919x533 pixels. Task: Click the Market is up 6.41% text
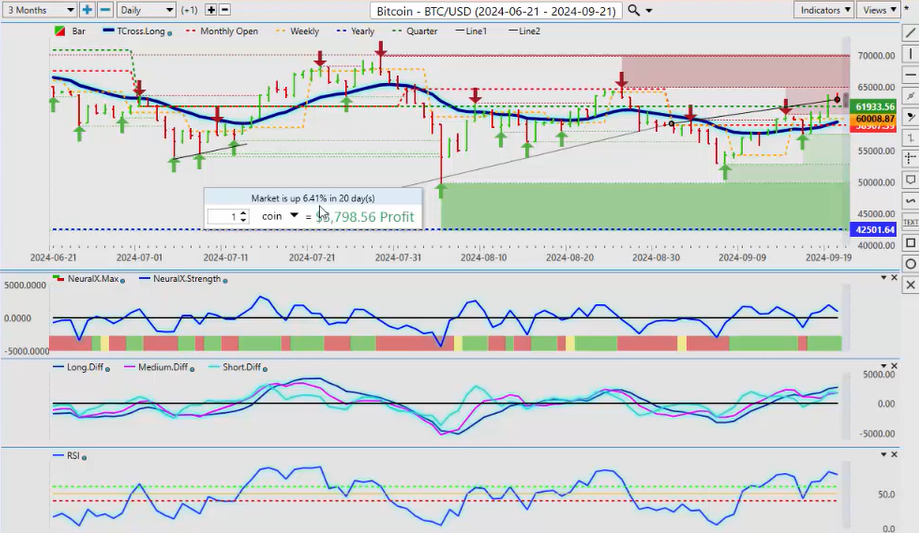pos(313,198)
